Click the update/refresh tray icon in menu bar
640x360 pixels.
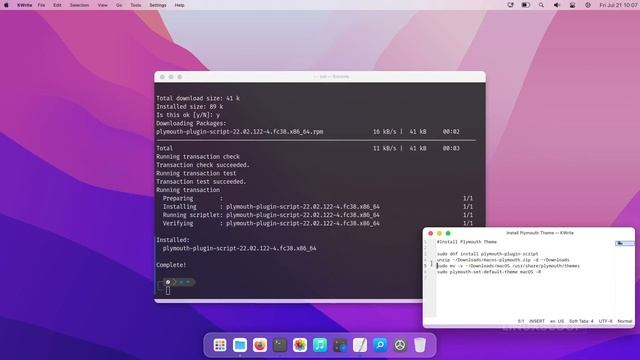pos(510,5)
